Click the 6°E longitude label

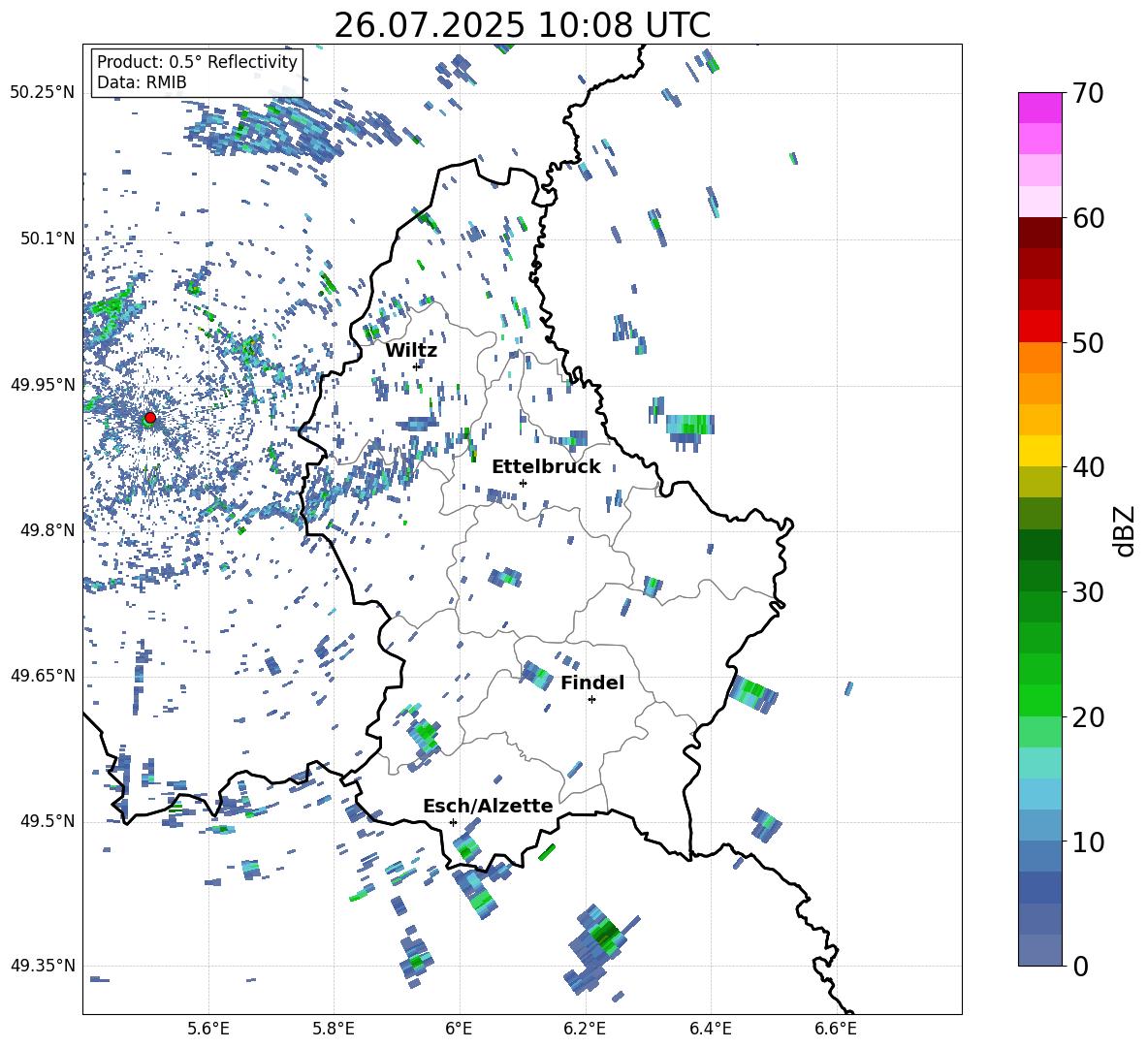click(x=459, y=1029)
